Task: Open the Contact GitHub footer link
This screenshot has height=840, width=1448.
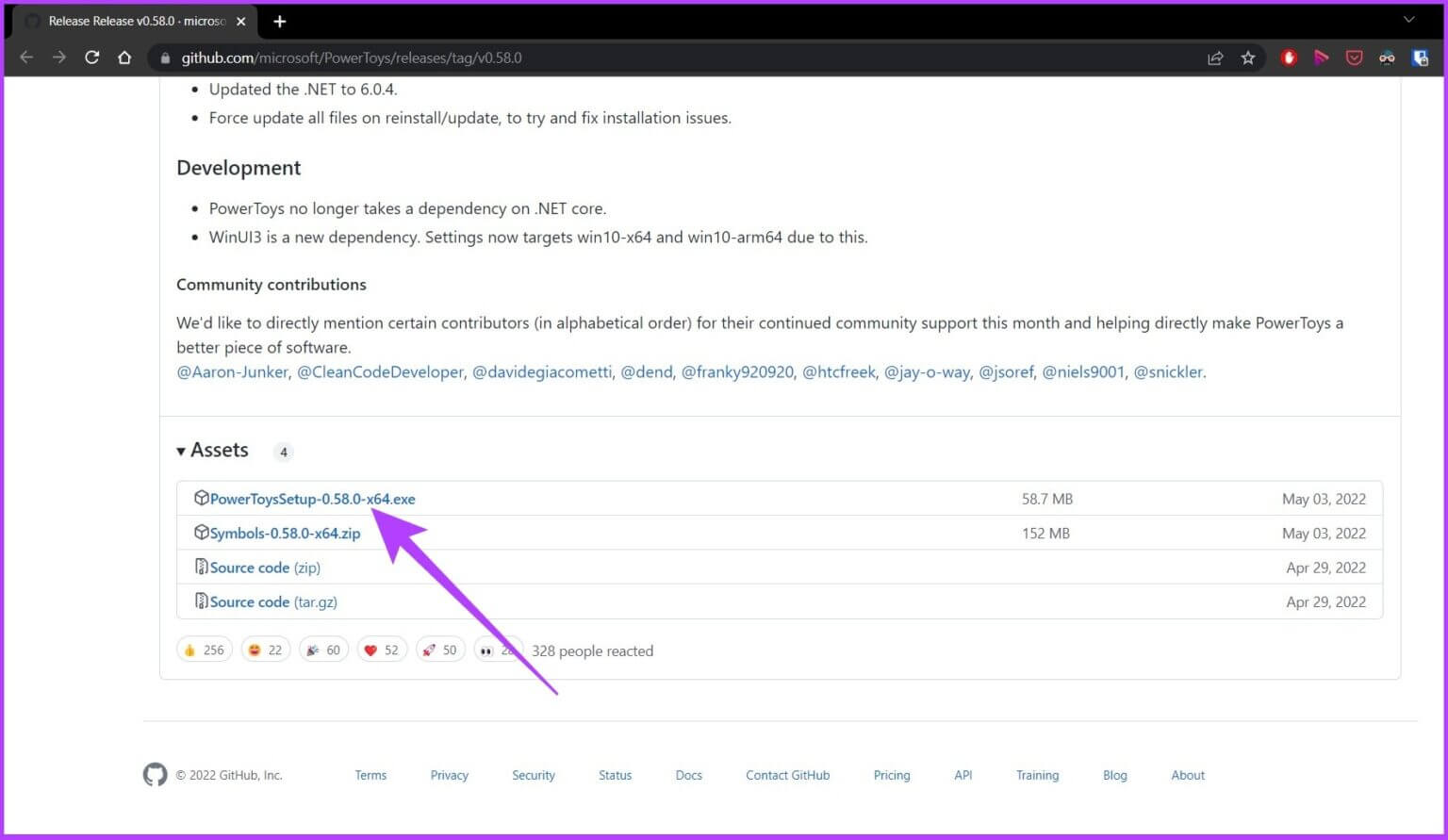Action: (x=787, y=775)
